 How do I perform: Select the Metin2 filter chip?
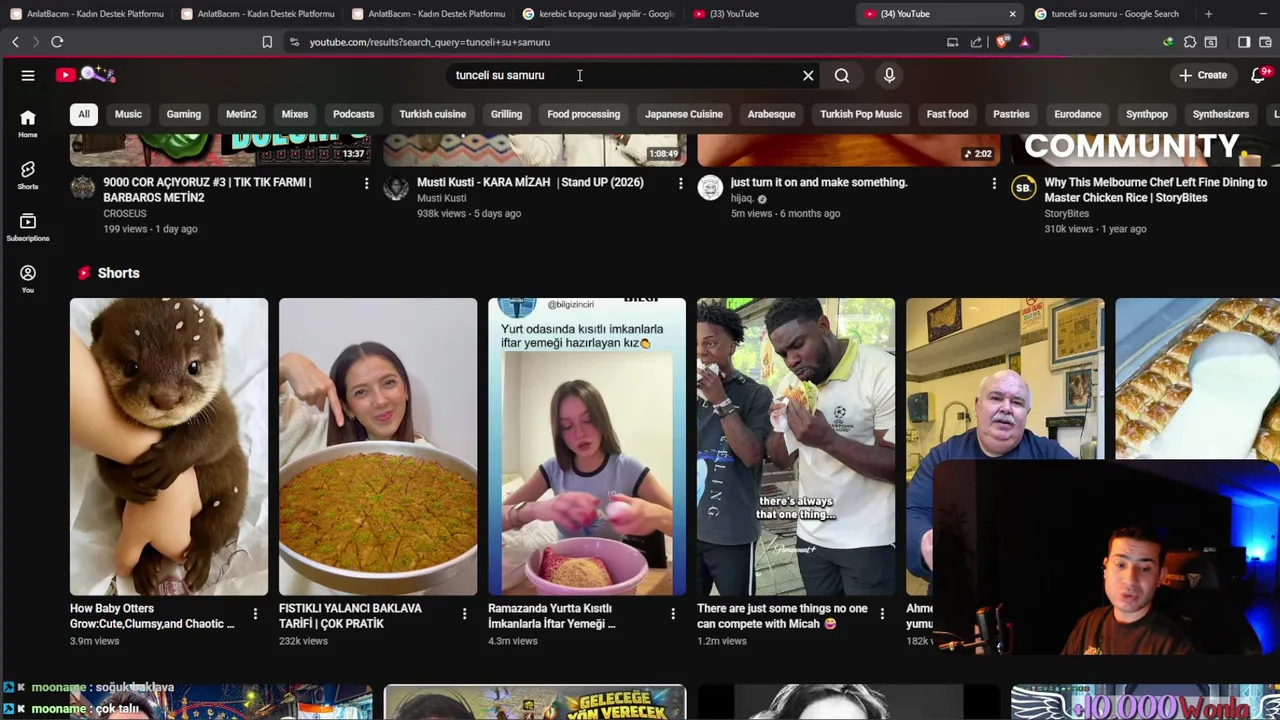click(x=241, y=114)
